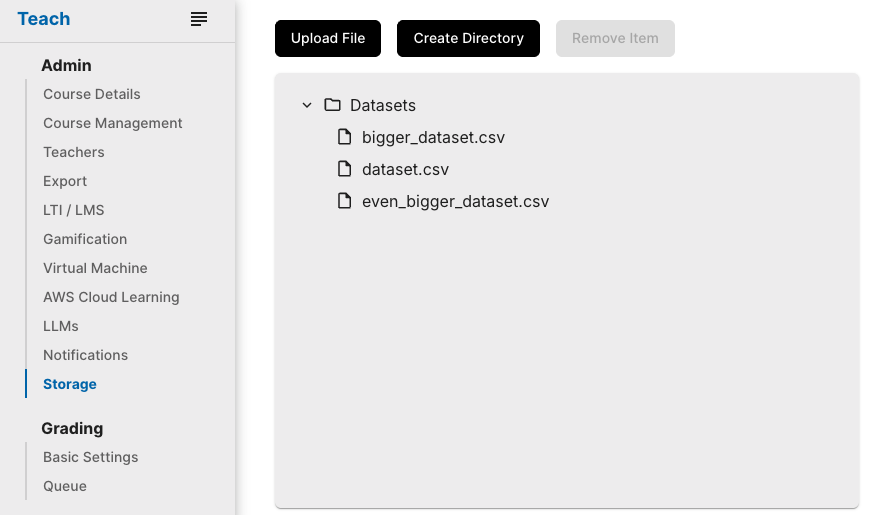The height and width of the screenshot is (515, 887).
Task: Click the even_bigger_dataset.csv file icon
Action: [x=345, y=201]
